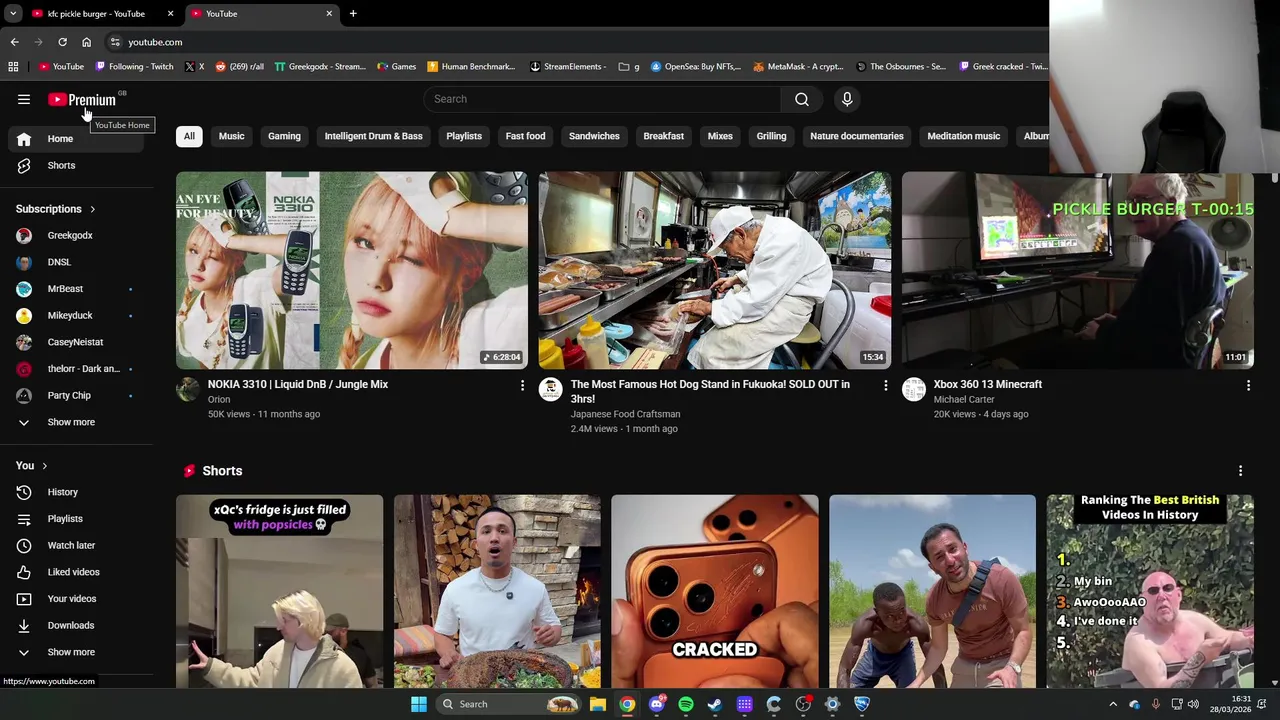
Task: Open MrBeast subscription channel
Action: click(76, 289)
